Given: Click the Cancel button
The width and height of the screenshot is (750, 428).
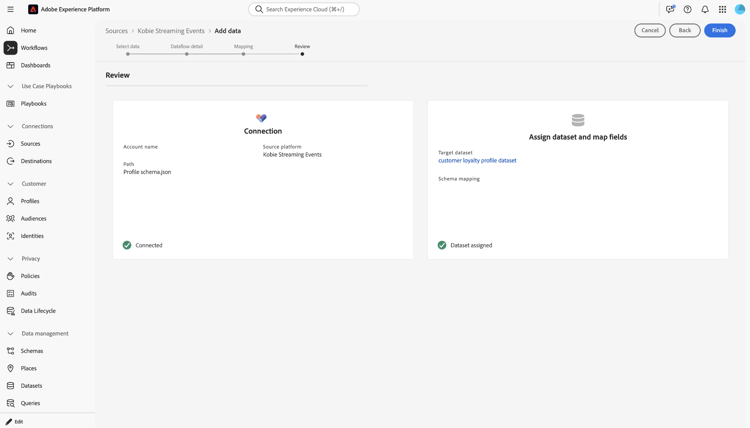Looking at the screenshot, I should (650, 30).
